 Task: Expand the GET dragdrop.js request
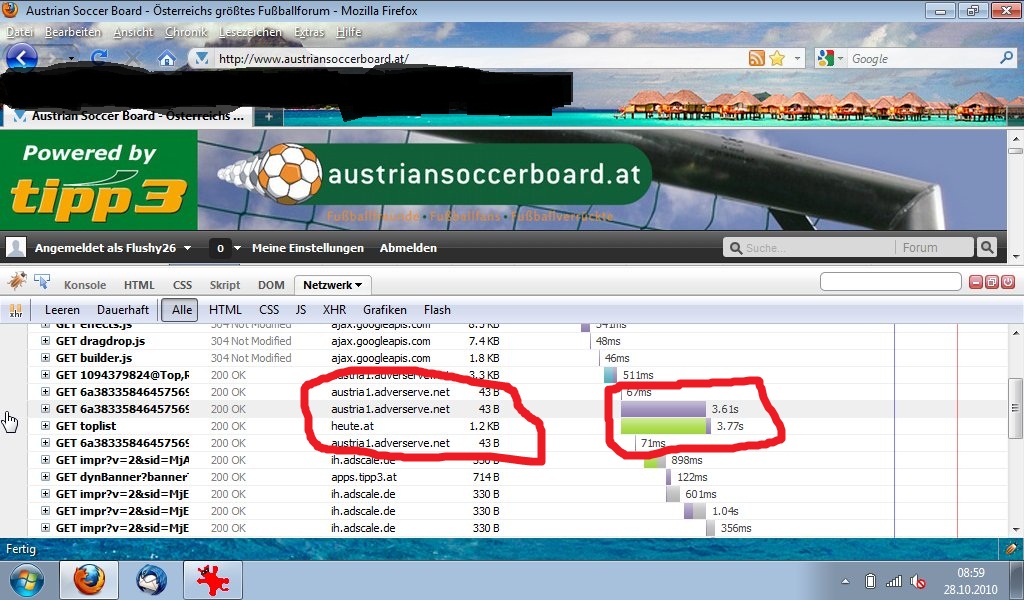click(45, 341)
